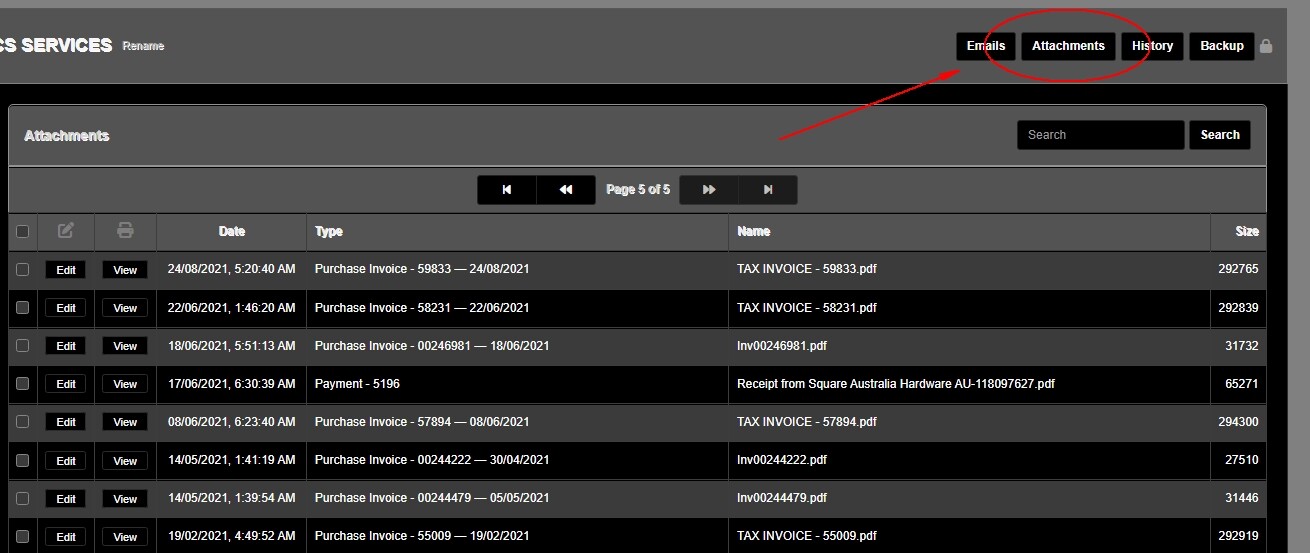
Task: Open the History tab
Action: click(x=1152, y=46)
